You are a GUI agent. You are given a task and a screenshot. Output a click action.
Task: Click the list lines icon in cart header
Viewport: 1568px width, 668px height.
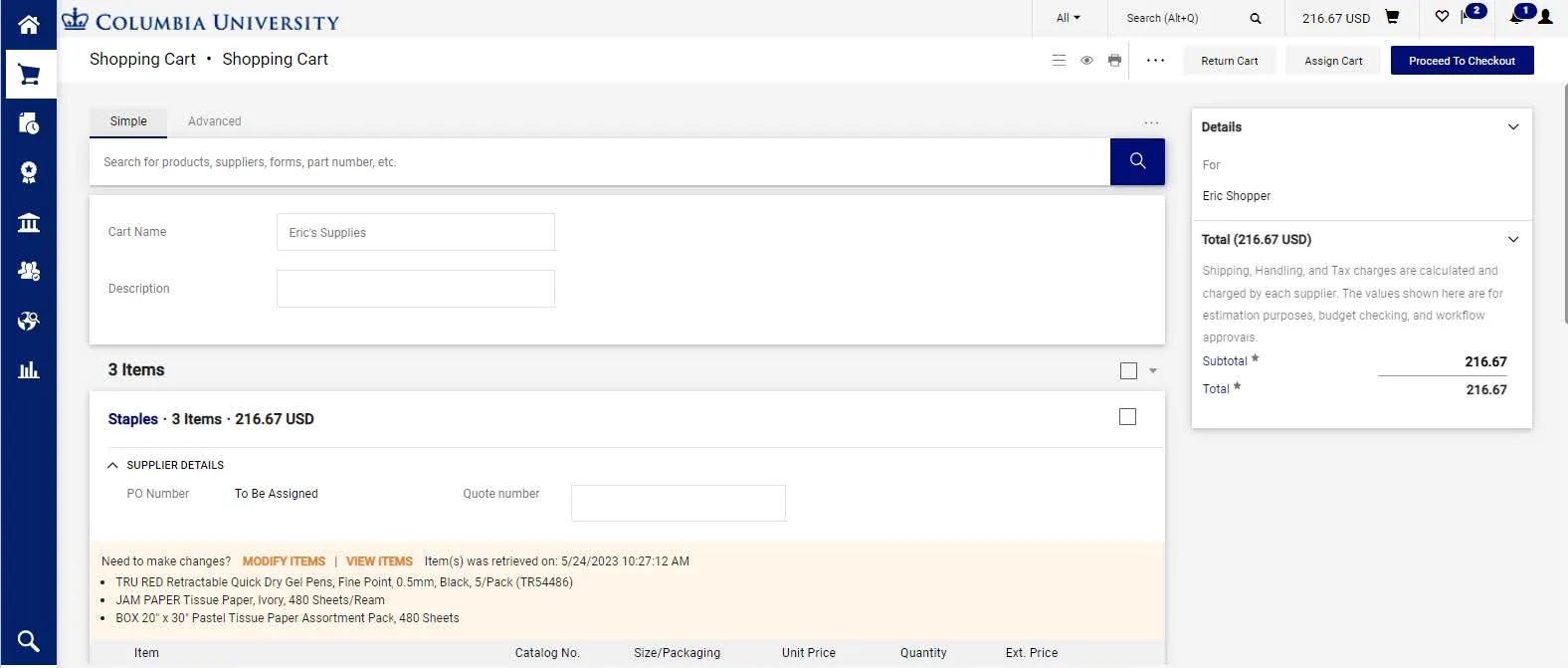coord(1059,61)
